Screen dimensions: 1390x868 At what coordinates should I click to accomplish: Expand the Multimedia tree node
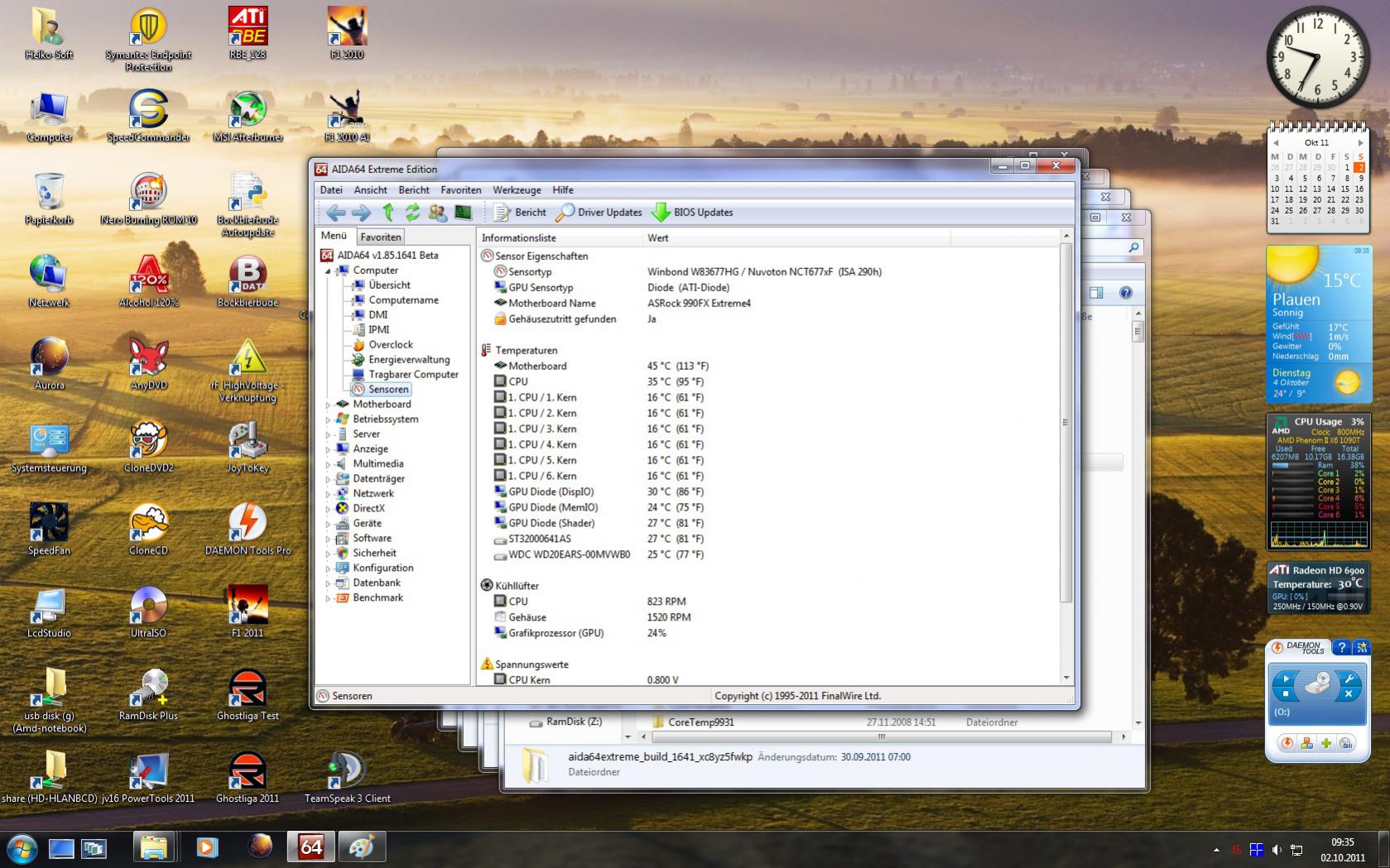pyautogui.click(x=328, y=464)
